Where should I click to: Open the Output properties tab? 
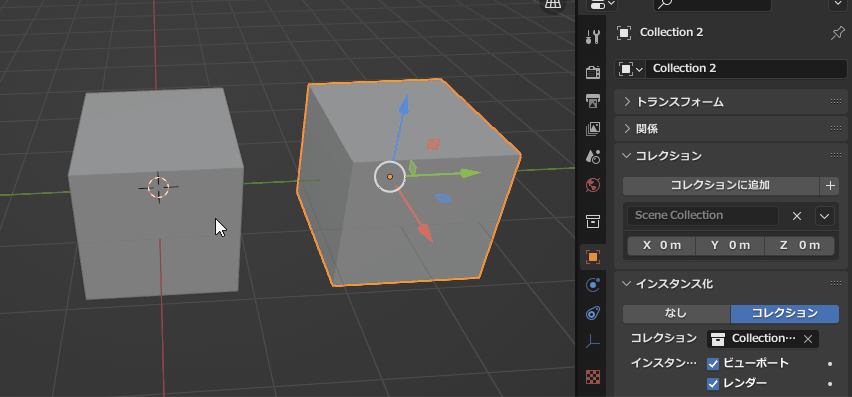click(x=592, y=100)
